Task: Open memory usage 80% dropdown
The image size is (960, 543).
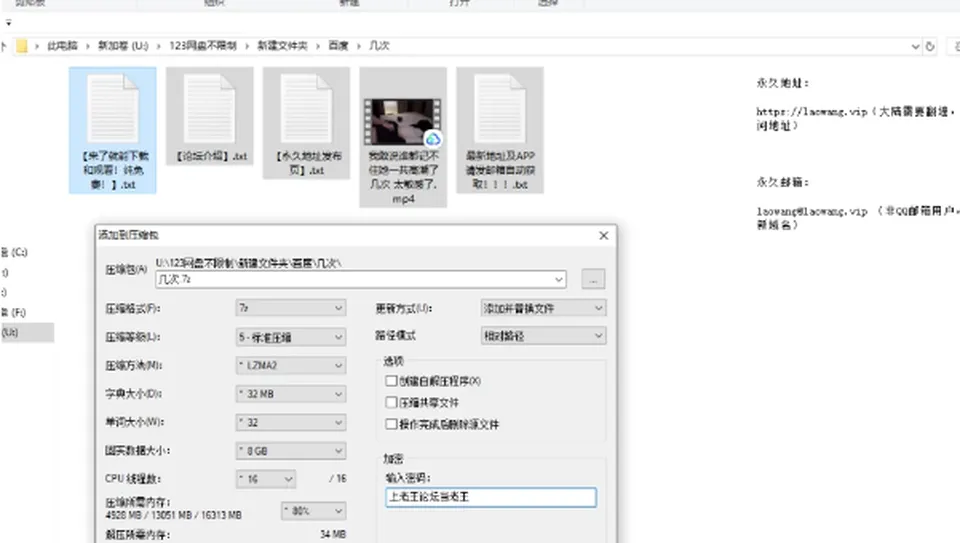Action: [313, 511]
